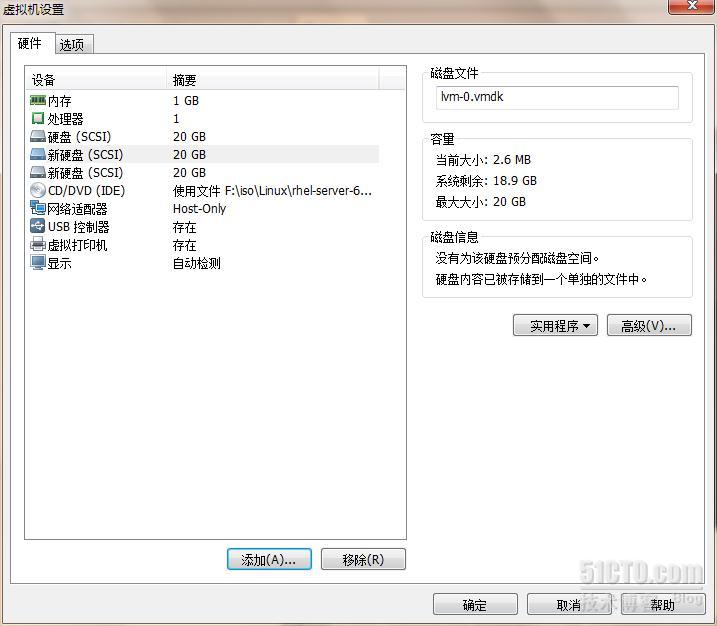Click 系统剩余: 18.9 GB text
The height and width of the screenshot is (626, 717).
click(486, 181)
